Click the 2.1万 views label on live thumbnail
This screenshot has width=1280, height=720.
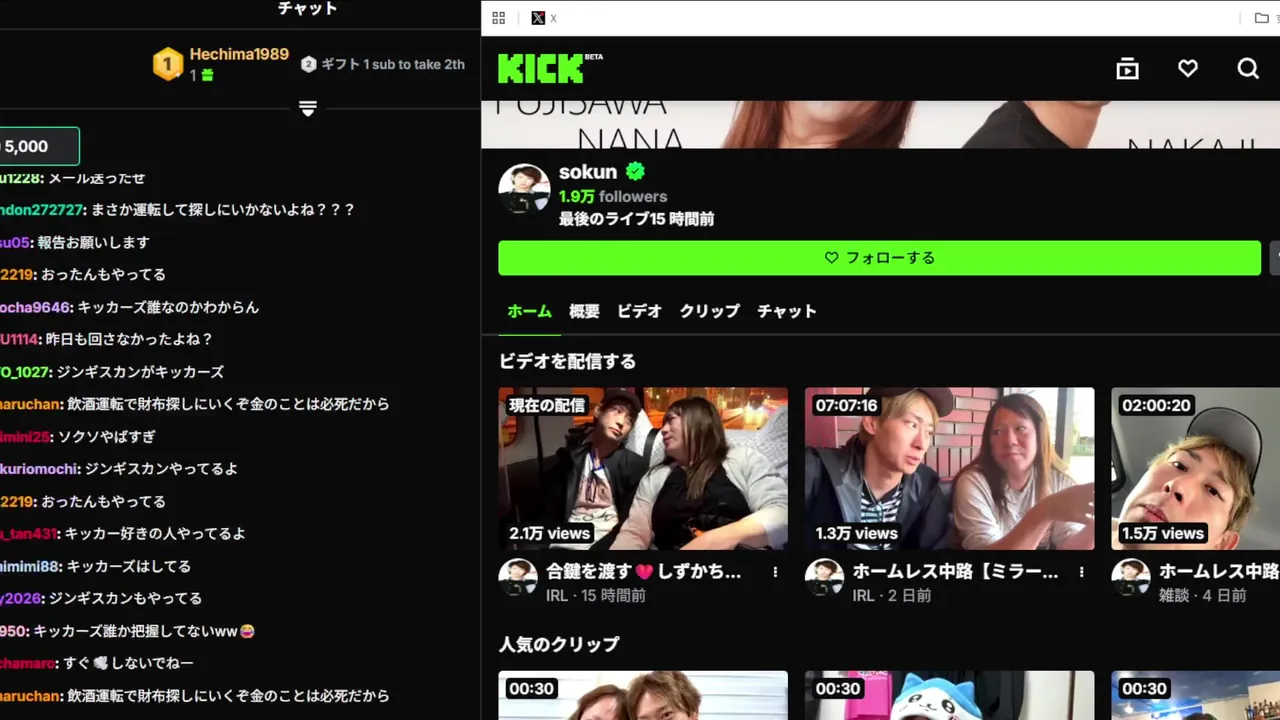click(550, 533)
